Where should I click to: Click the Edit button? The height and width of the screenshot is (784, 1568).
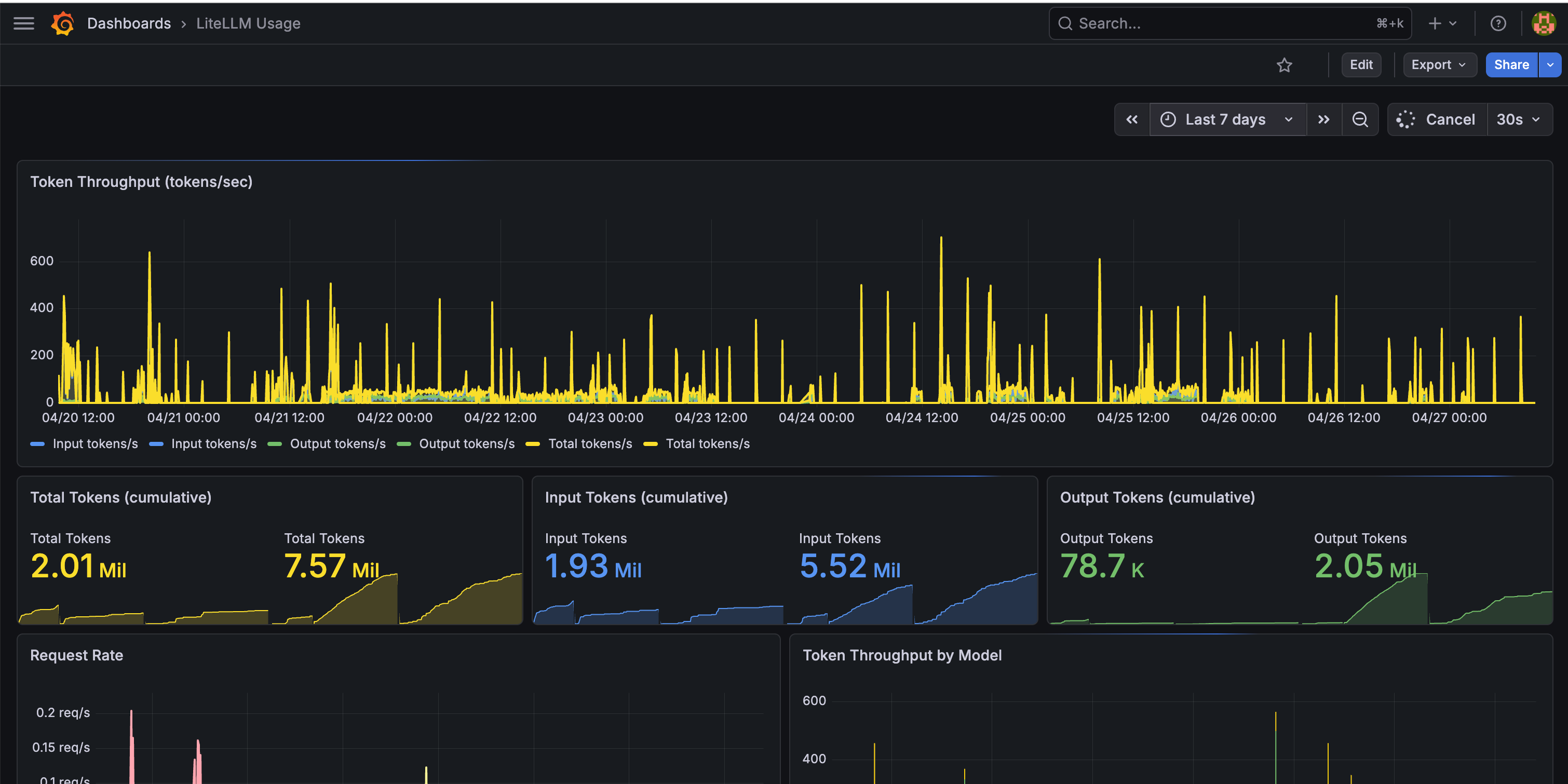tap(1361, 64)
